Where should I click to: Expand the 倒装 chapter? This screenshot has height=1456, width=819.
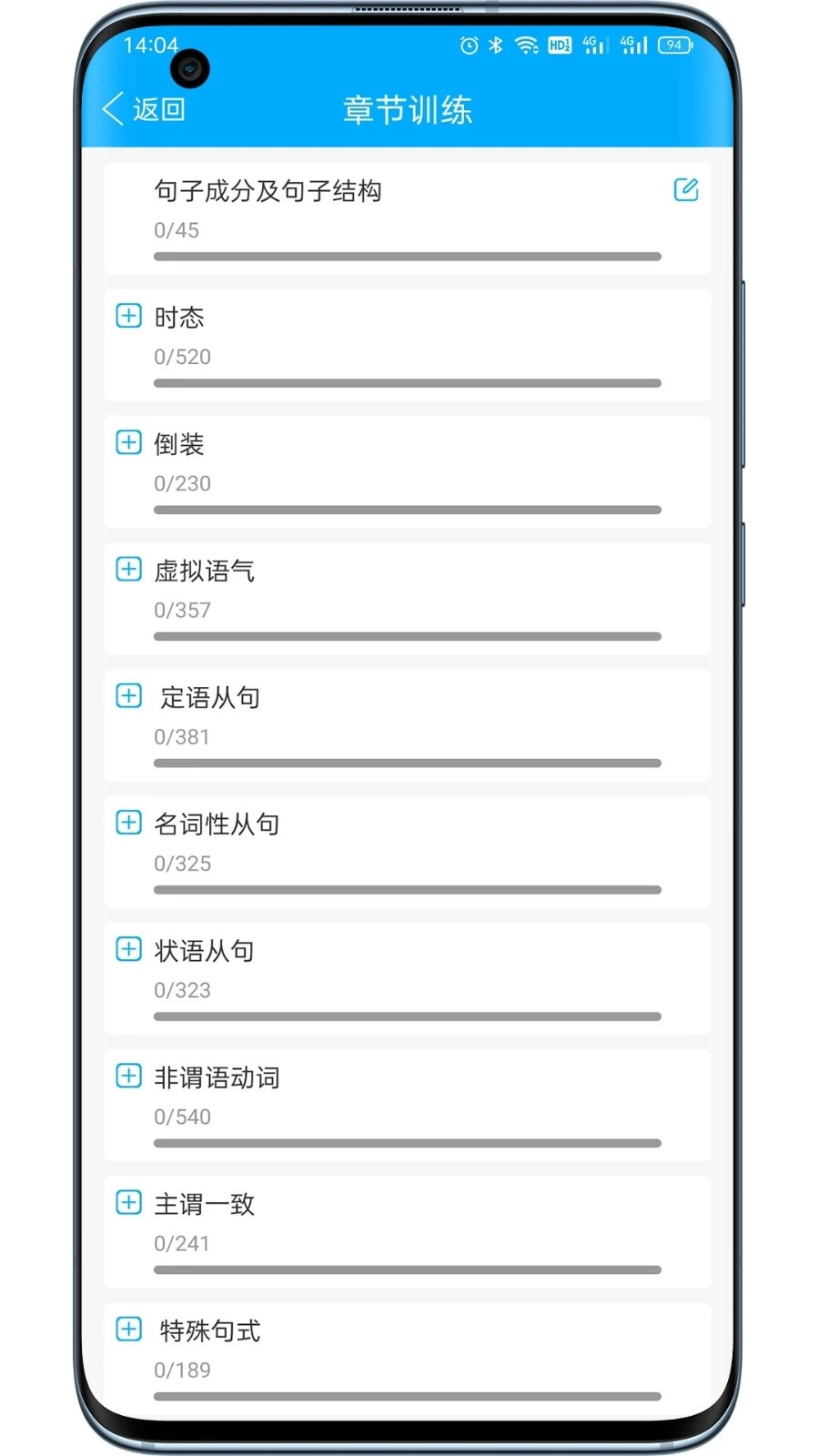tap(128, 442)
